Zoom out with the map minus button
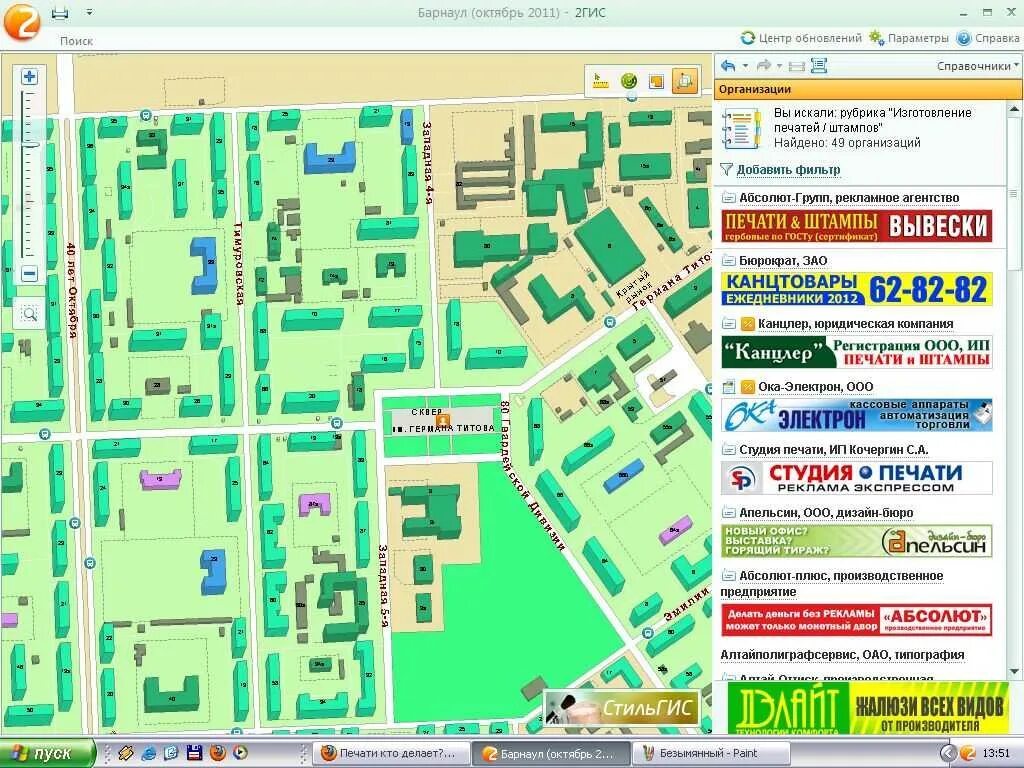 pyautogui.click(x=29, y=273)
